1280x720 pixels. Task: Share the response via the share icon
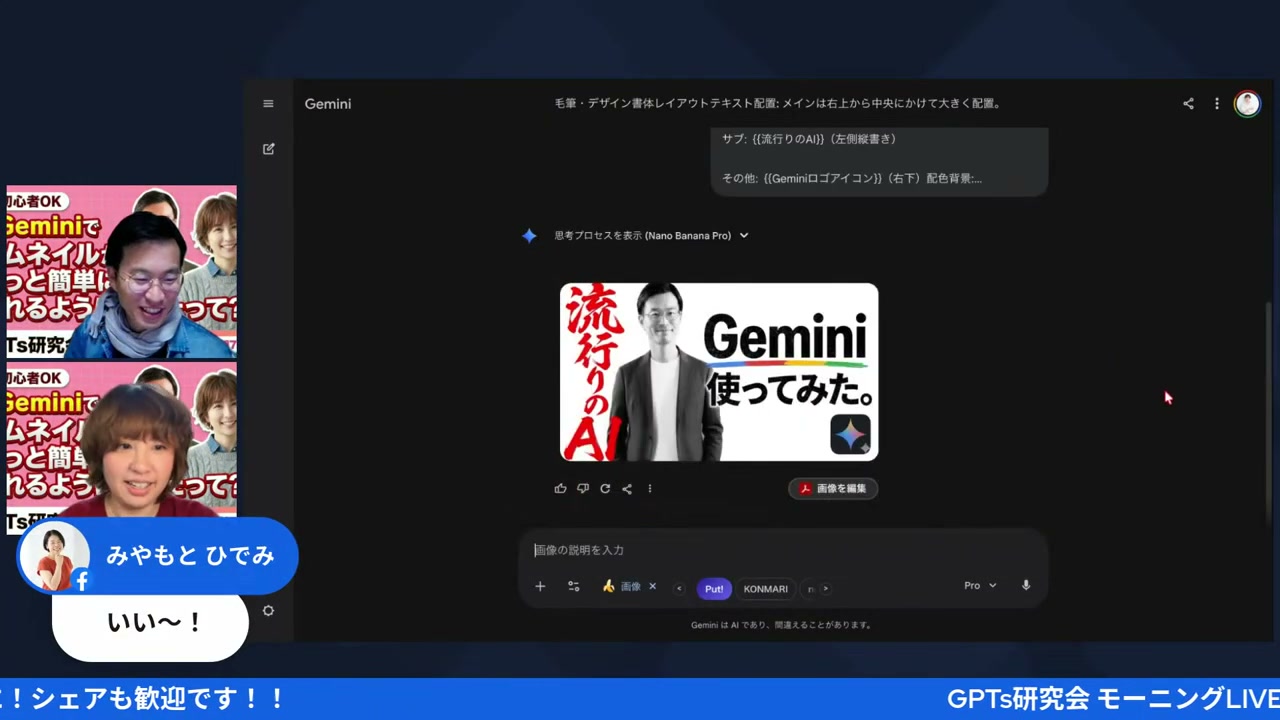(627, 488)
